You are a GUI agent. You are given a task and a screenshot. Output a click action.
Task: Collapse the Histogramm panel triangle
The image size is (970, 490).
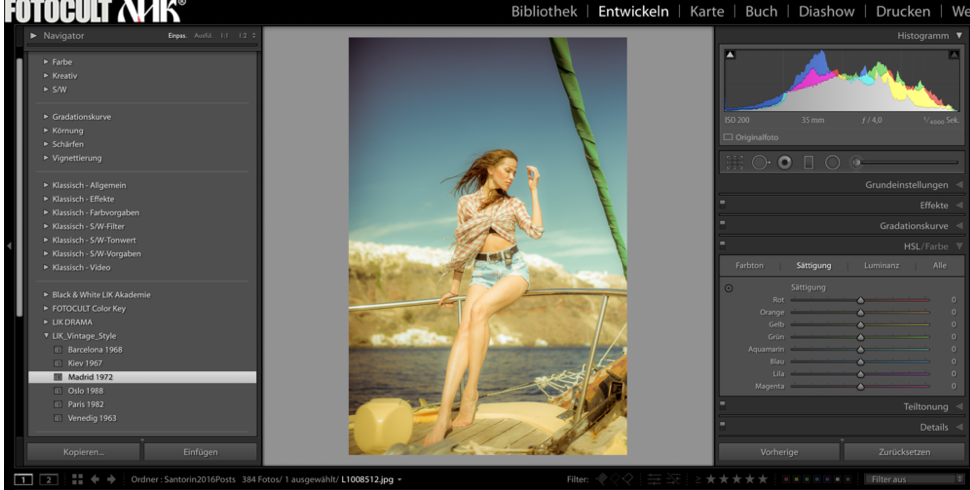[x=959, y=36]
